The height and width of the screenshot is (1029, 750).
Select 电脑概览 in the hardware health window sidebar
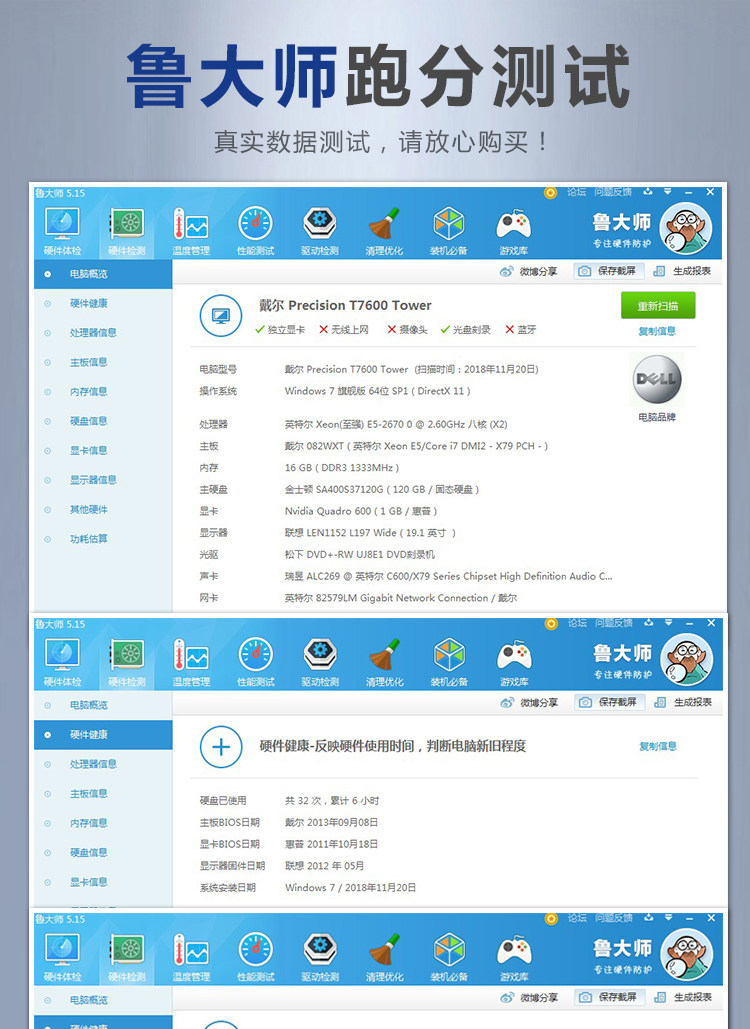[103, 705]
